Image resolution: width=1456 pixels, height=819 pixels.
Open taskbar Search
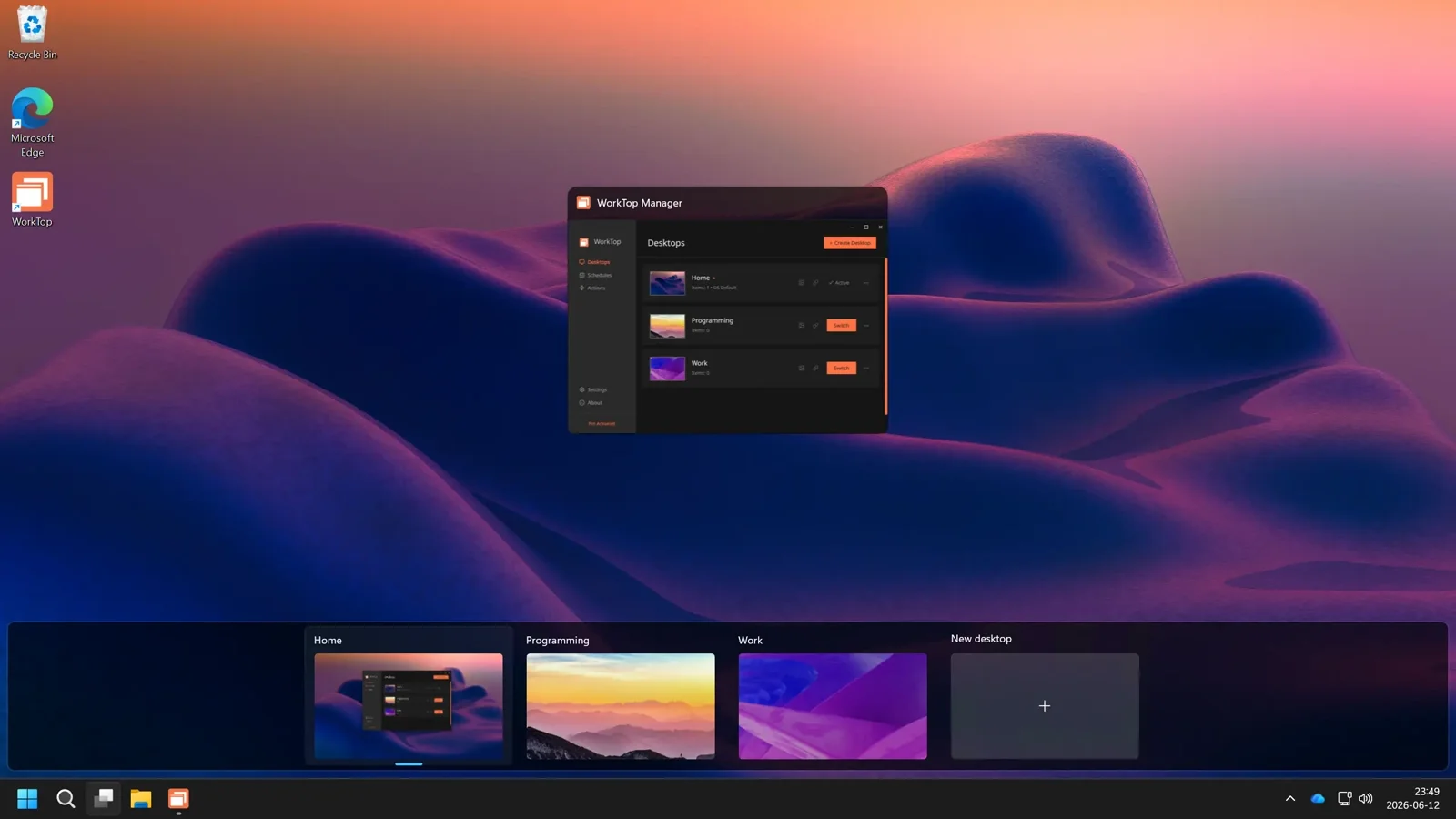66,799
